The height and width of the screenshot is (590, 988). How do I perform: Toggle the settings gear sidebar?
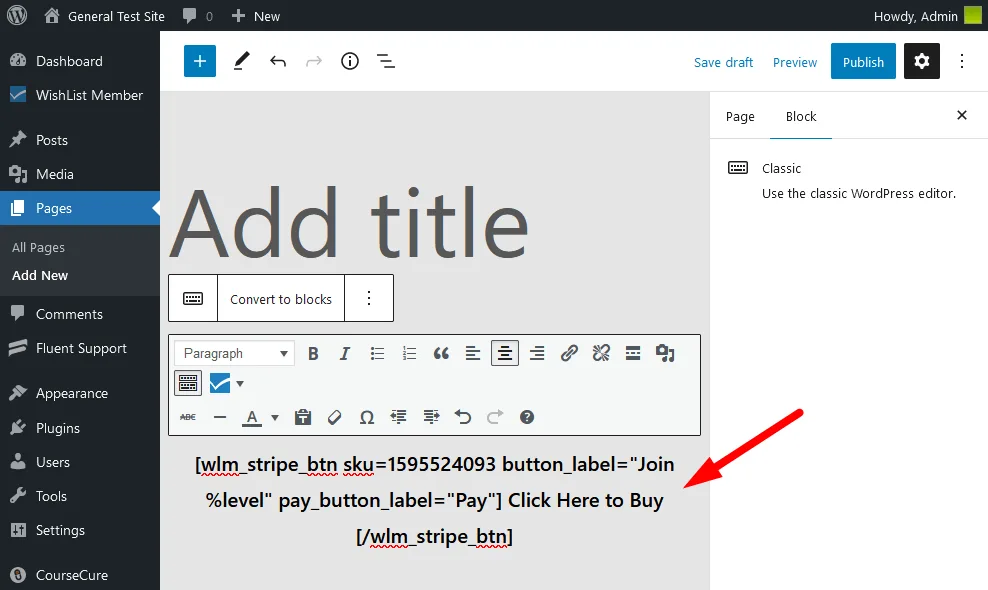(922, 61)
